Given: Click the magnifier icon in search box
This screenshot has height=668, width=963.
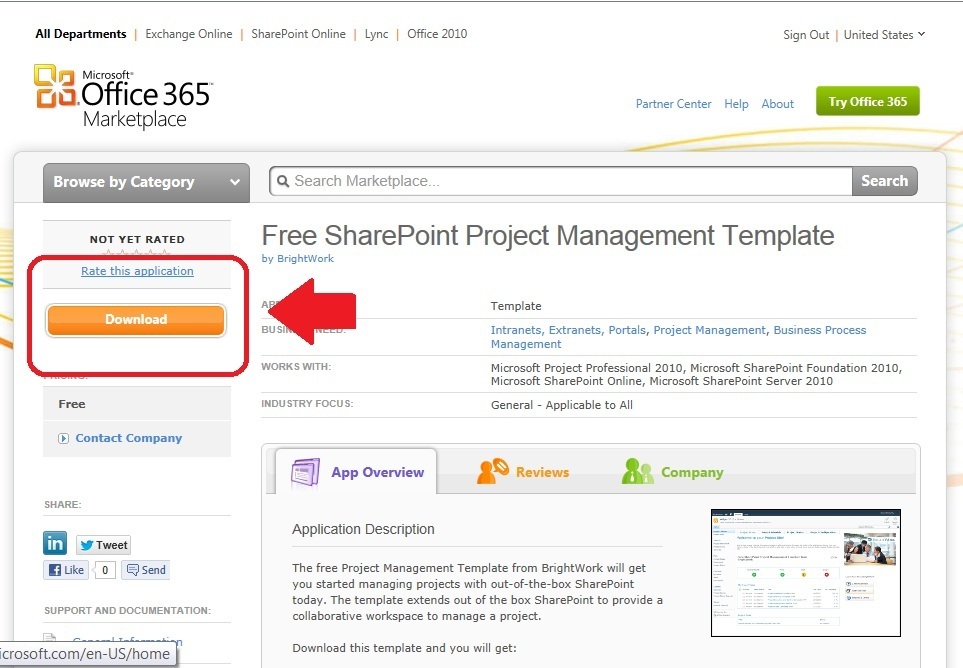Looking at the screenshot, I should (x=282, y=181).
